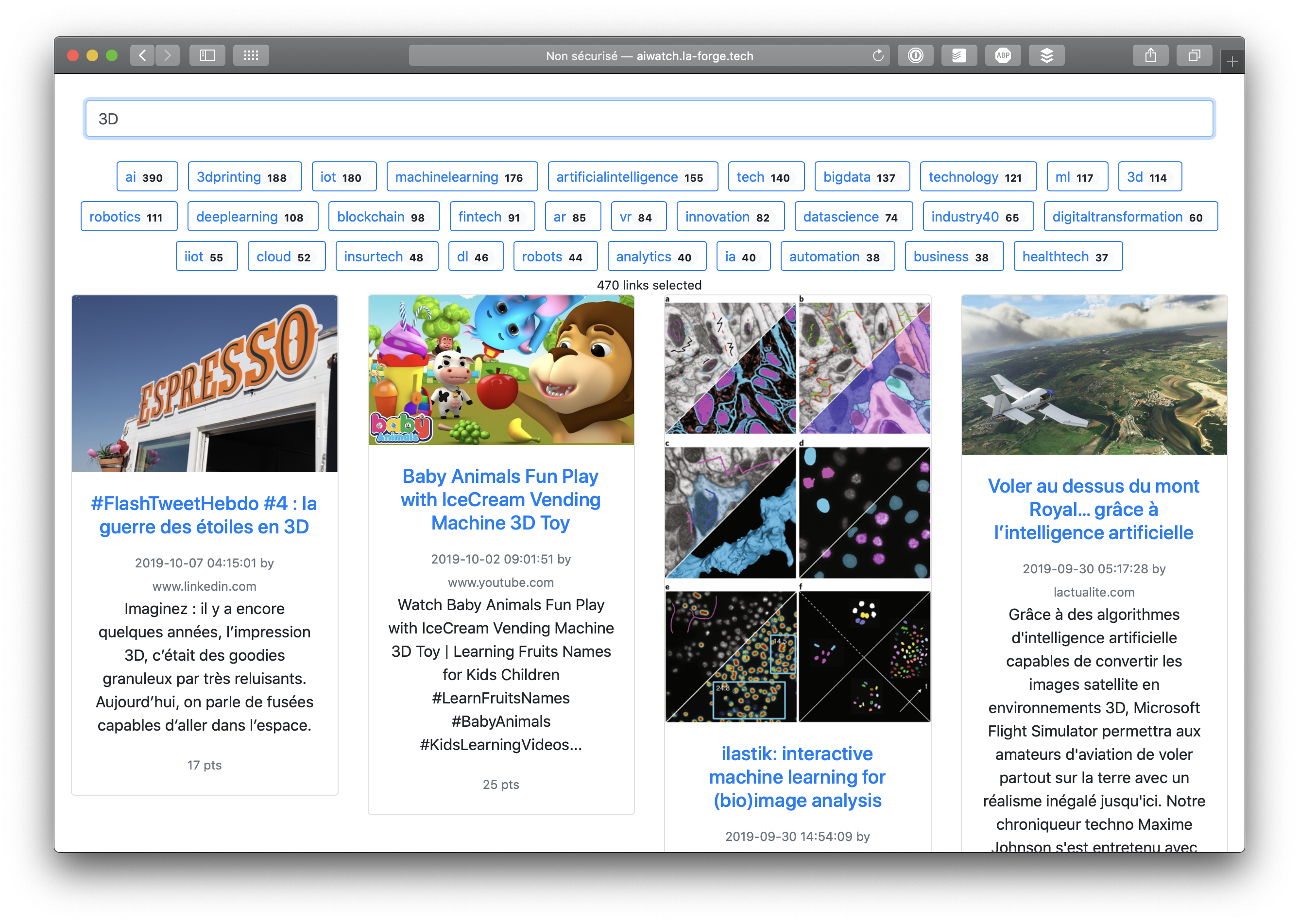The image size is (1299, 924).
Task: Toggle the "blockchain 98" tag filter
Action: (x=384, y=216)
